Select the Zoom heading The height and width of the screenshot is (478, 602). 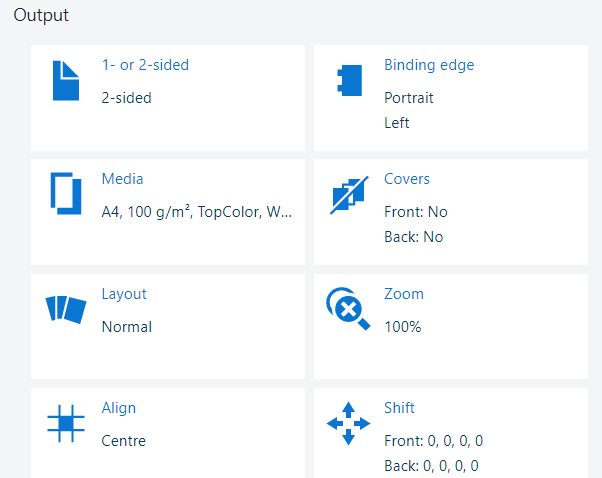[x=404, y=294]
